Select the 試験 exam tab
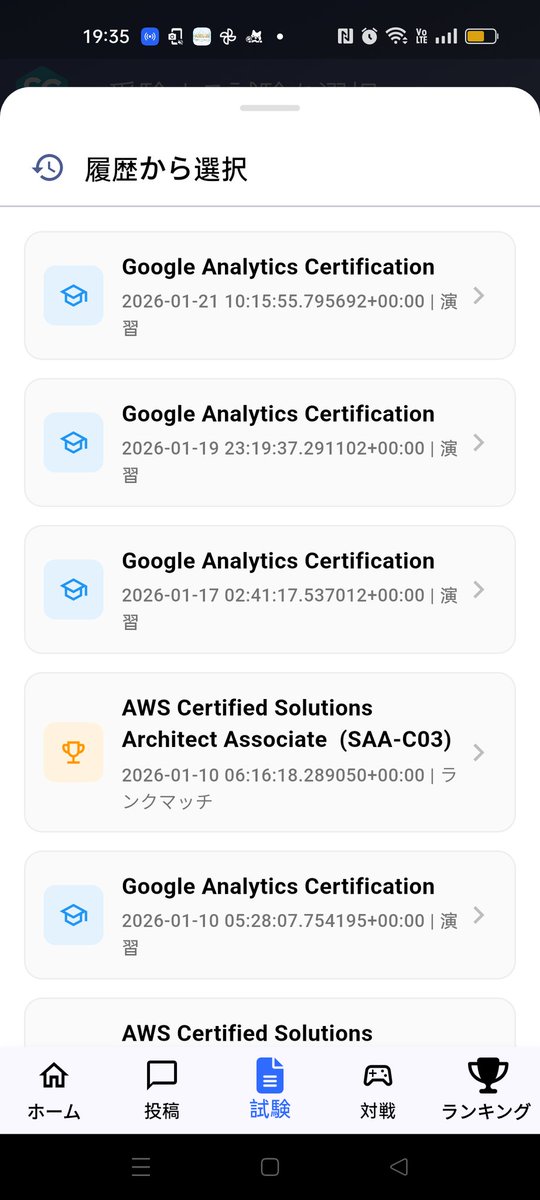Image resolution: width=540 pixels, height=1200 pixels. (x=270, y=1090)
